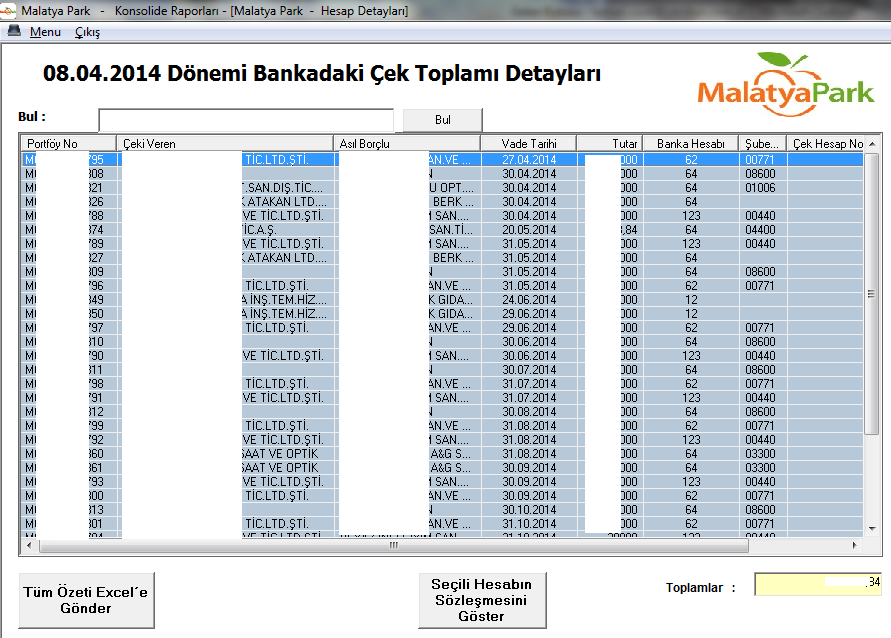Sort by Asıl Borçlu column header
This screenshot has height=638, width=891.
[x=407, y=143]
